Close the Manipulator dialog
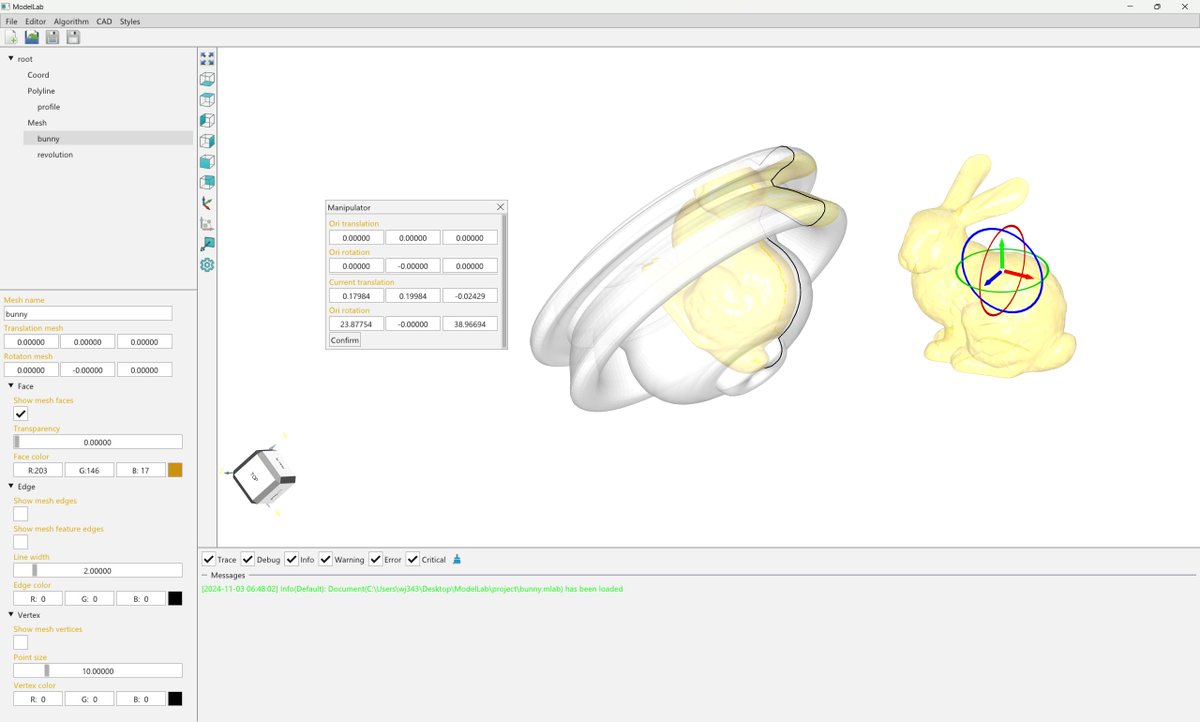The image size is (1200, 722). click(501, 207)
